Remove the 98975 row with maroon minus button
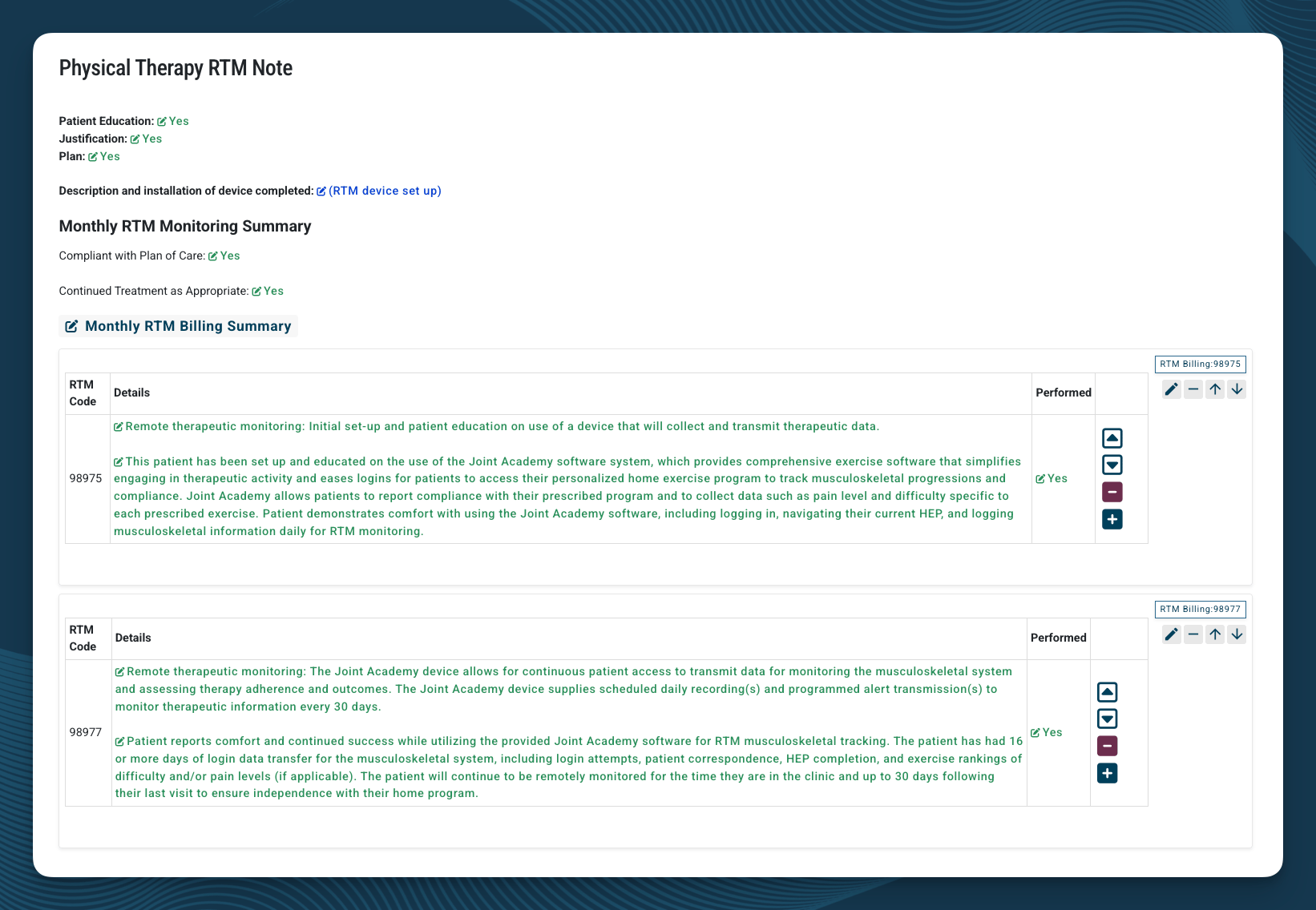1316x910 pixels. [x=1112, y=492]
